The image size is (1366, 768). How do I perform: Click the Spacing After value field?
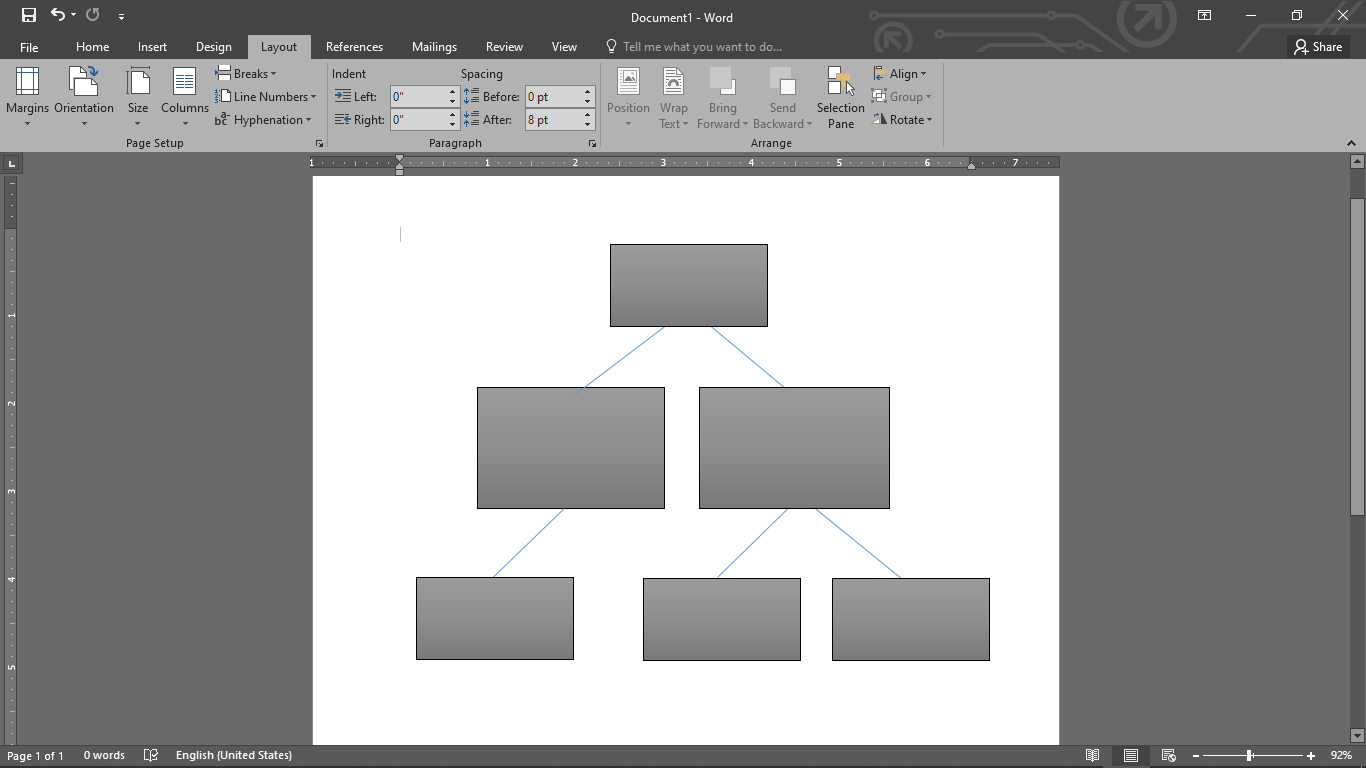click(553, 120)
